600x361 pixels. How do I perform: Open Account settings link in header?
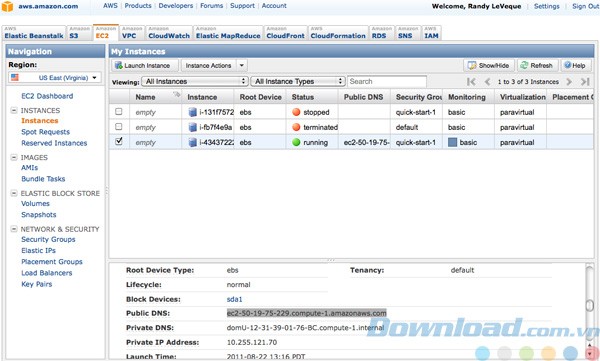tap(274, 6)
